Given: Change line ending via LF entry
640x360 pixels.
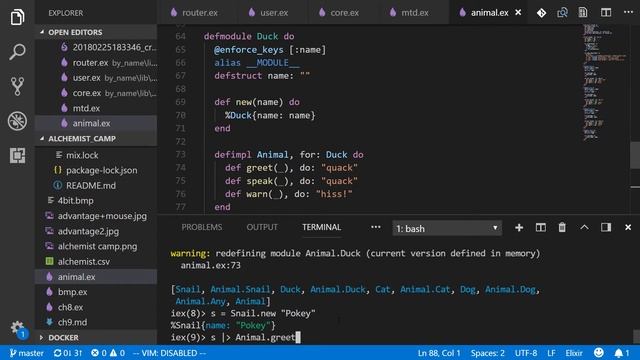Looking at the screenshot, I should [x=551, y=353].
